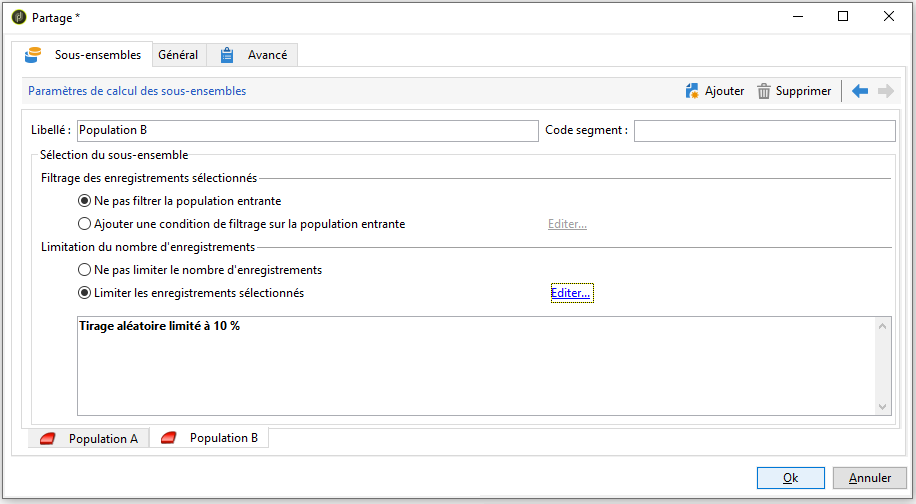Image resolution: width=916 pixels, height=504 pixels.
Task: Click the Code segment input field
Action: pyautogui.click(x=764, y=131)
